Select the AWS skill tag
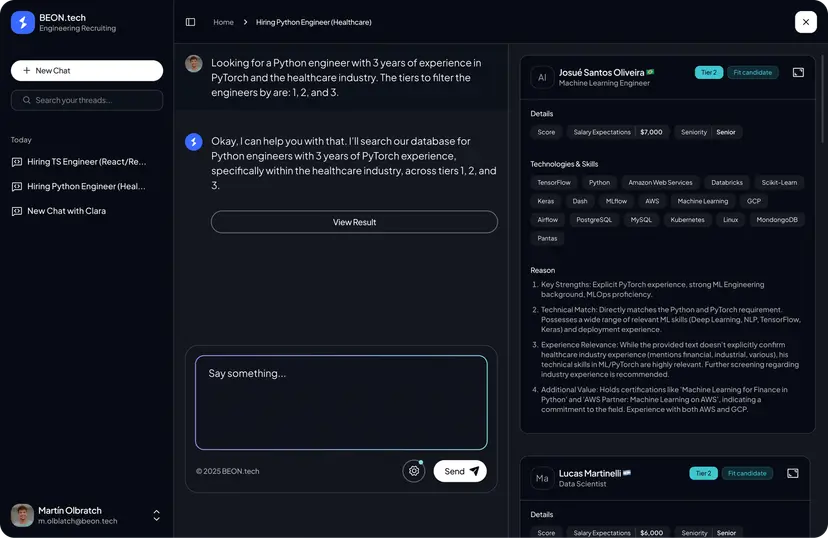 tap(652, 201)
